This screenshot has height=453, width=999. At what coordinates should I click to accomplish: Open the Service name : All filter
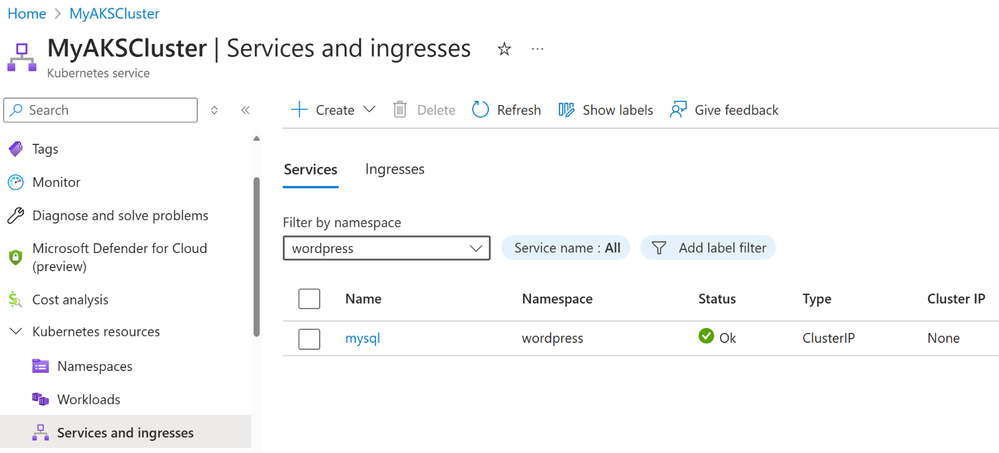pos(566,248)
